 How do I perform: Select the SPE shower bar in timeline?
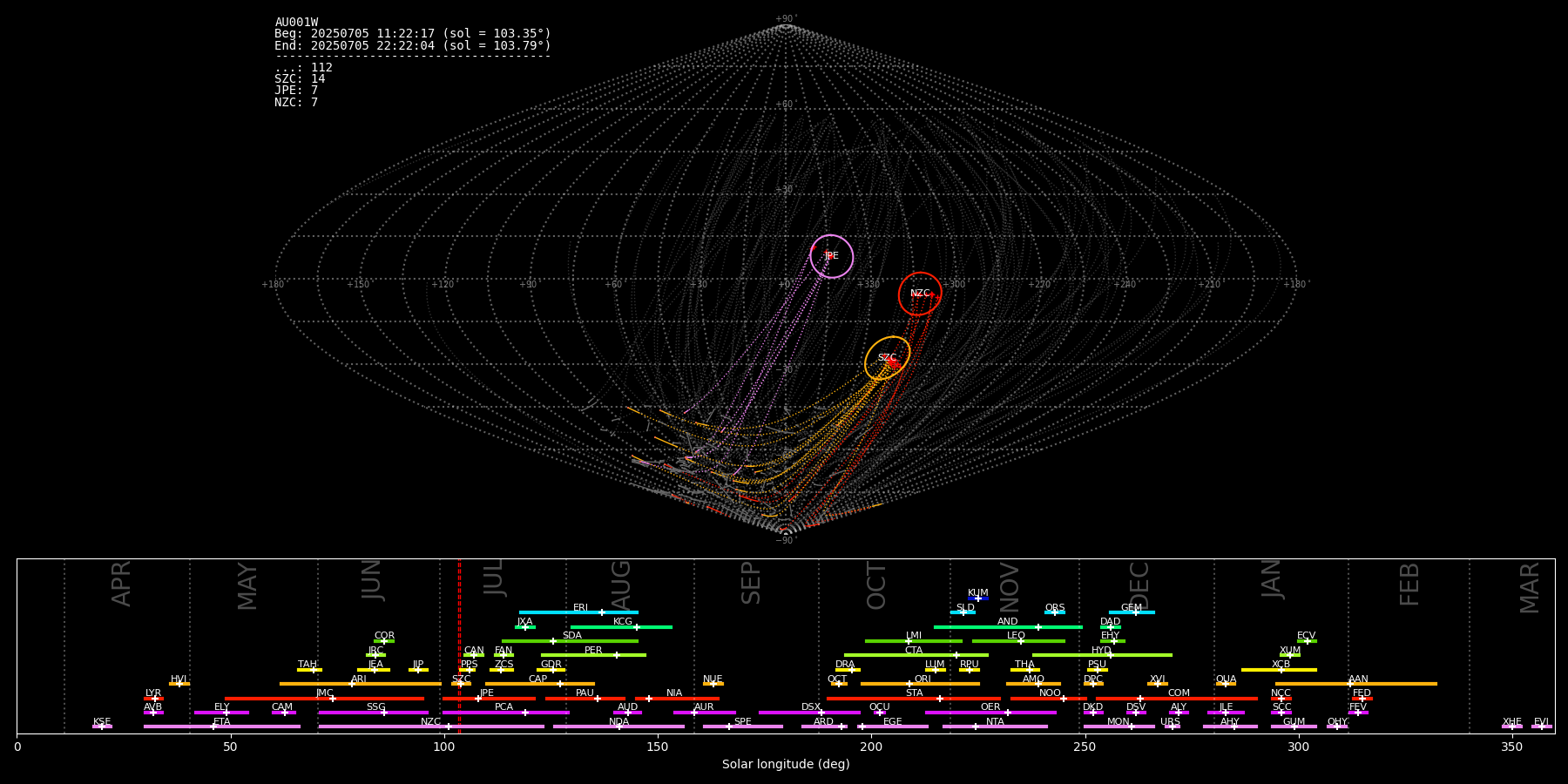tap(743, 727)
